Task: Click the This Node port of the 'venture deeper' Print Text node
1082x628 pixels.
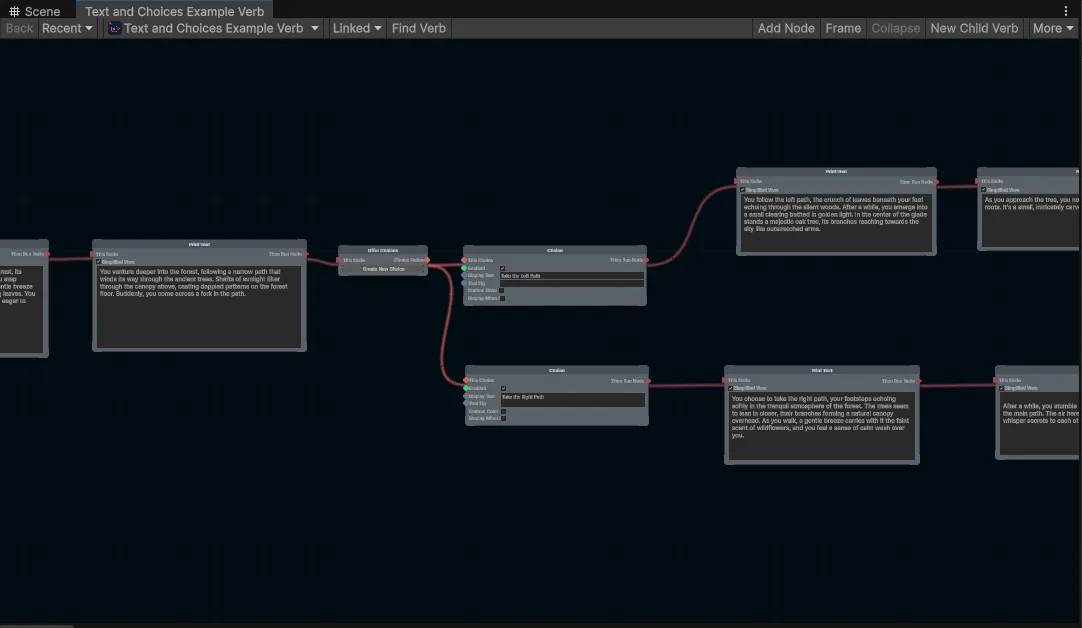Action: click(x=92, y=254)
